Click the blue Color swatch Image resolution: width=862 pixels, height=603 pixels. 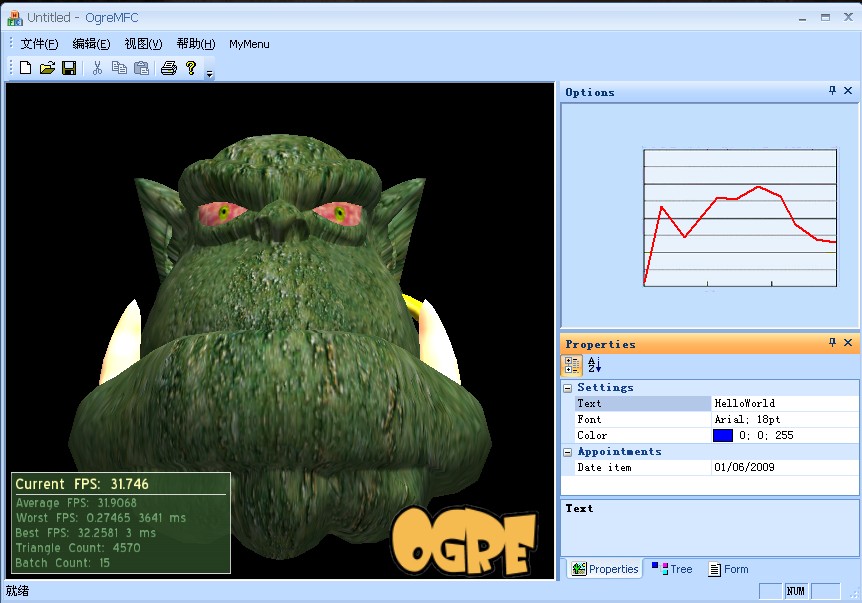click(x=723, y=435)
